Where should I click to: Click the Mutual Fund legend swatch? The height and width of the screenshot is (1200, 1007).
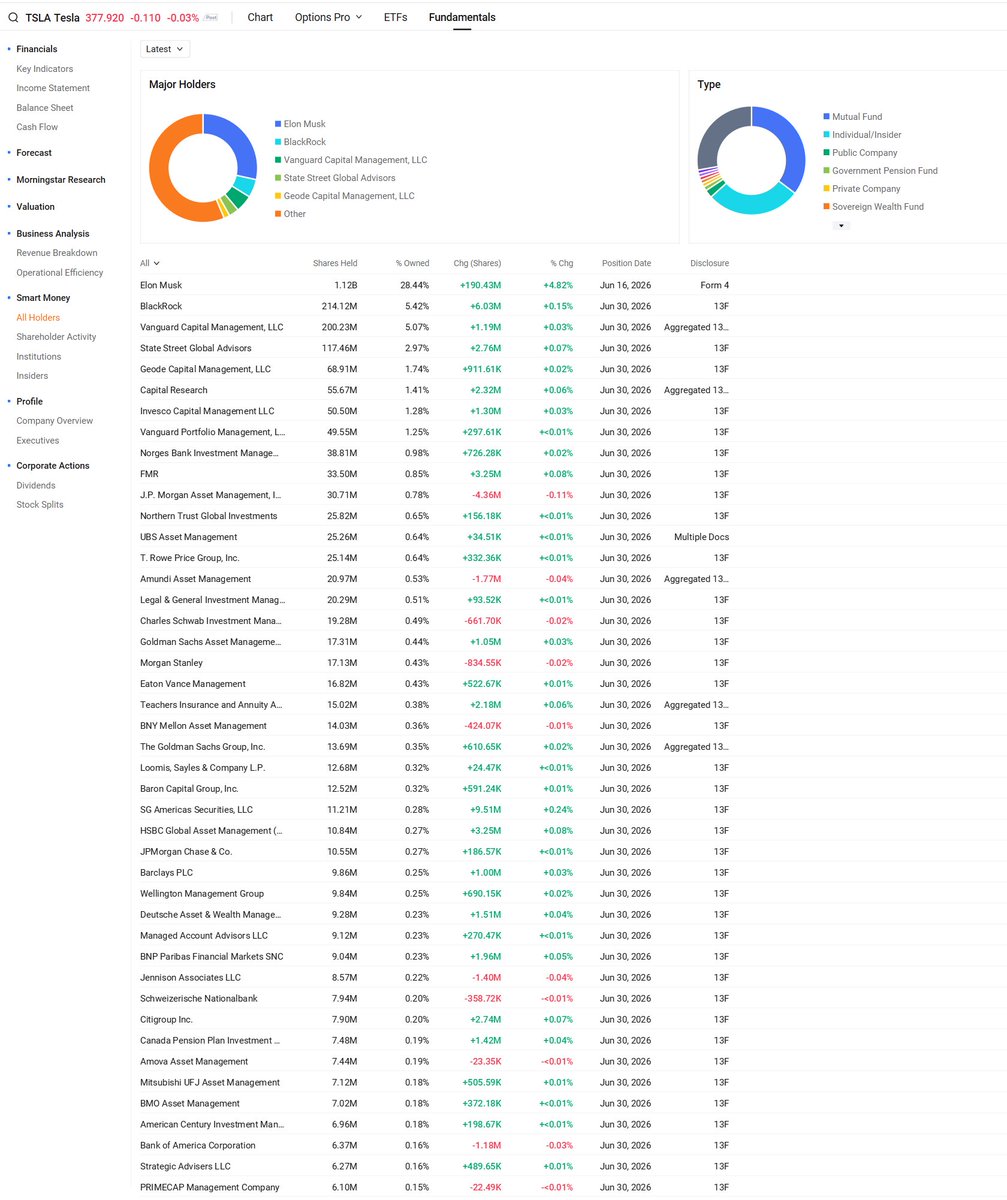click(826, 117)
